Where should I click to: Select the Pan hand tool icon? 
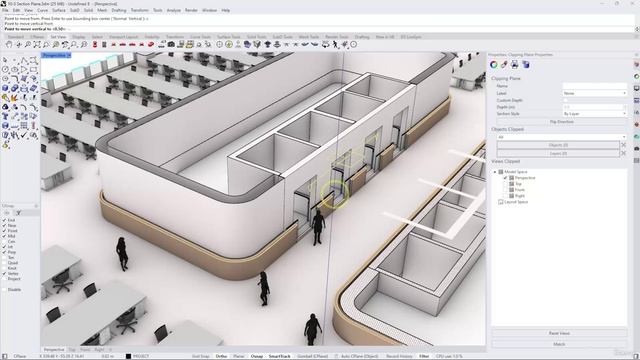9,44
